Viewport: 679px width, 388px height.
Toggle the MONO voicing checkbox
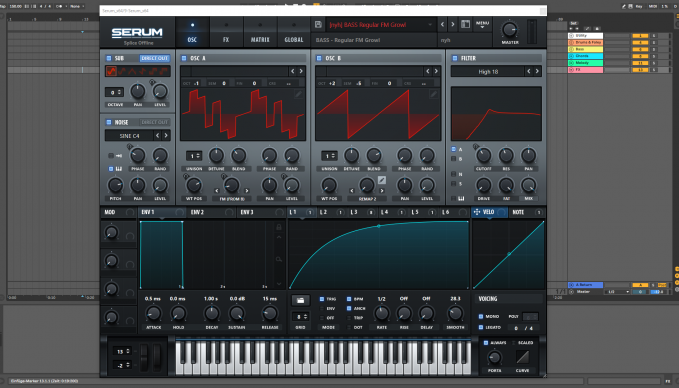click(481, 317)
